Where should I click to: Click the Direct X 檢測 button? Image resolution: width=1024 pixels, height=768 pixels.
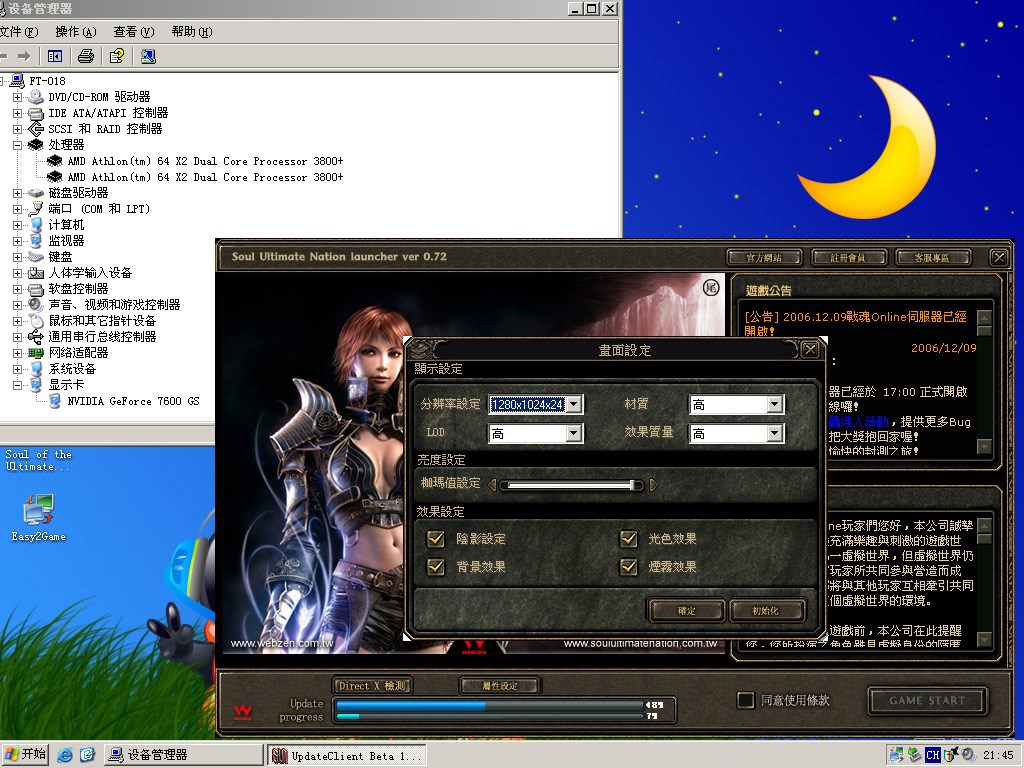pyautogui.click(x=372, y=686)
